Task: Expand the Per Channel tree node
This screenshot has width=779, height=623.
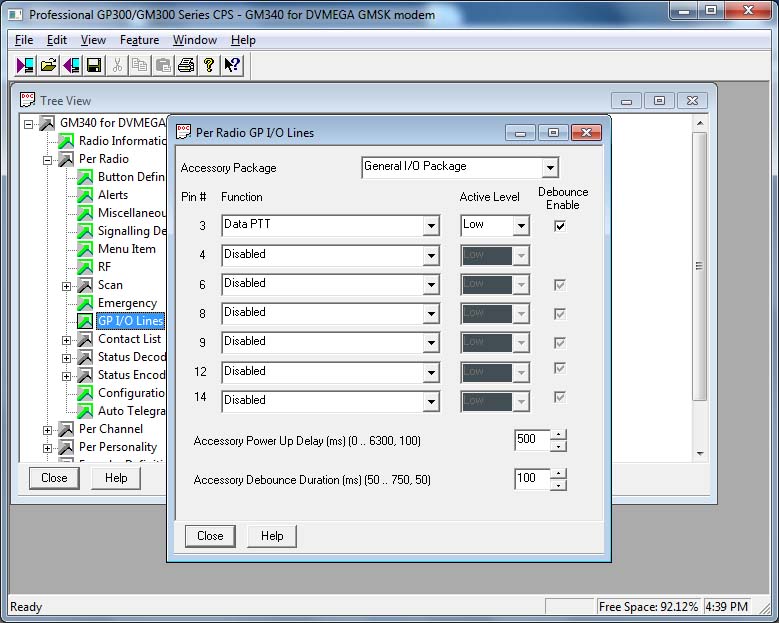Action: pyautogui.click(x=48, y=430)
